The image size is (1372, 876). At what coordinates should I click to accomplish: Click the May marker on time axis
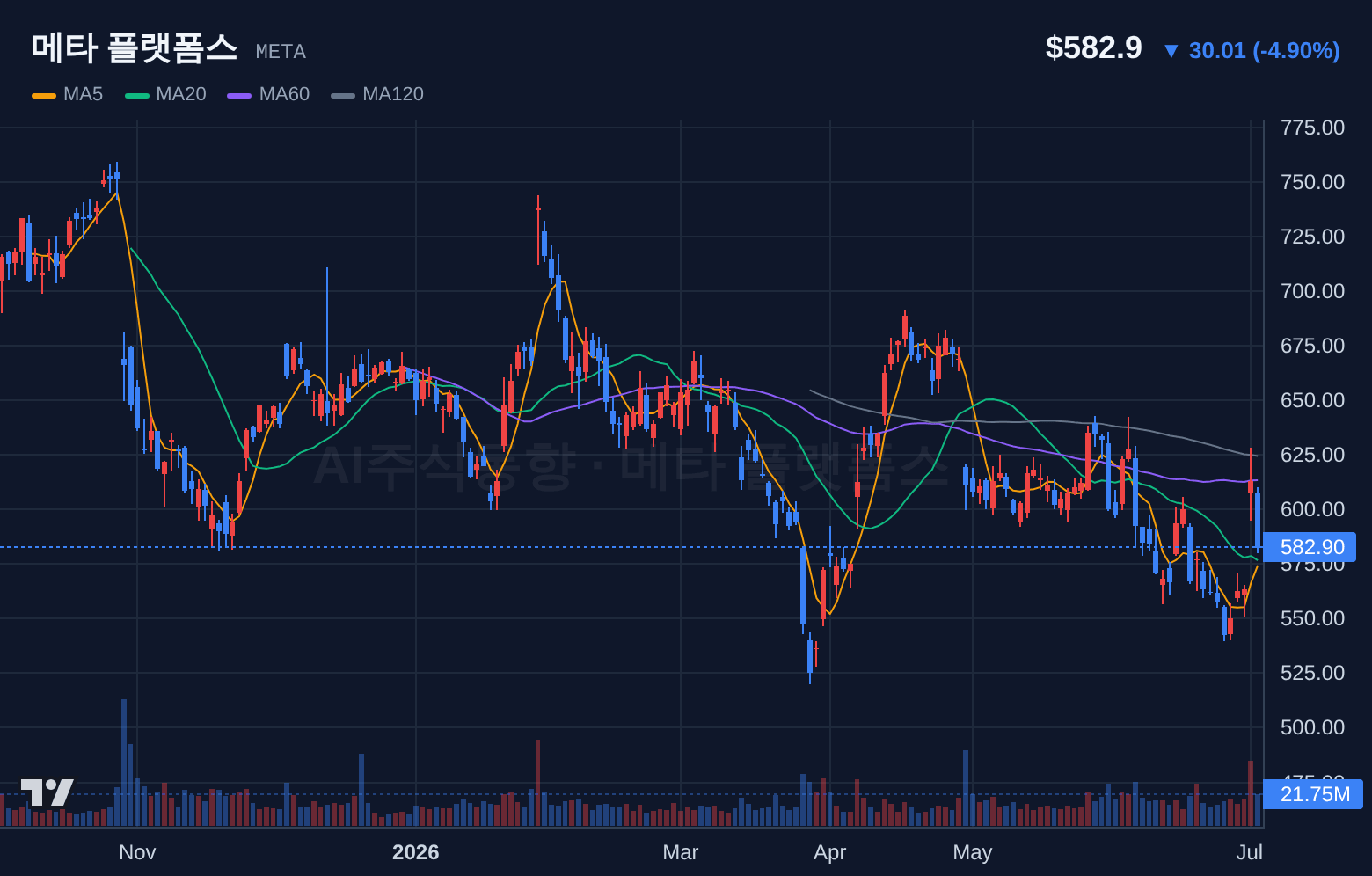pyautogui.click(x=973, y=852)
